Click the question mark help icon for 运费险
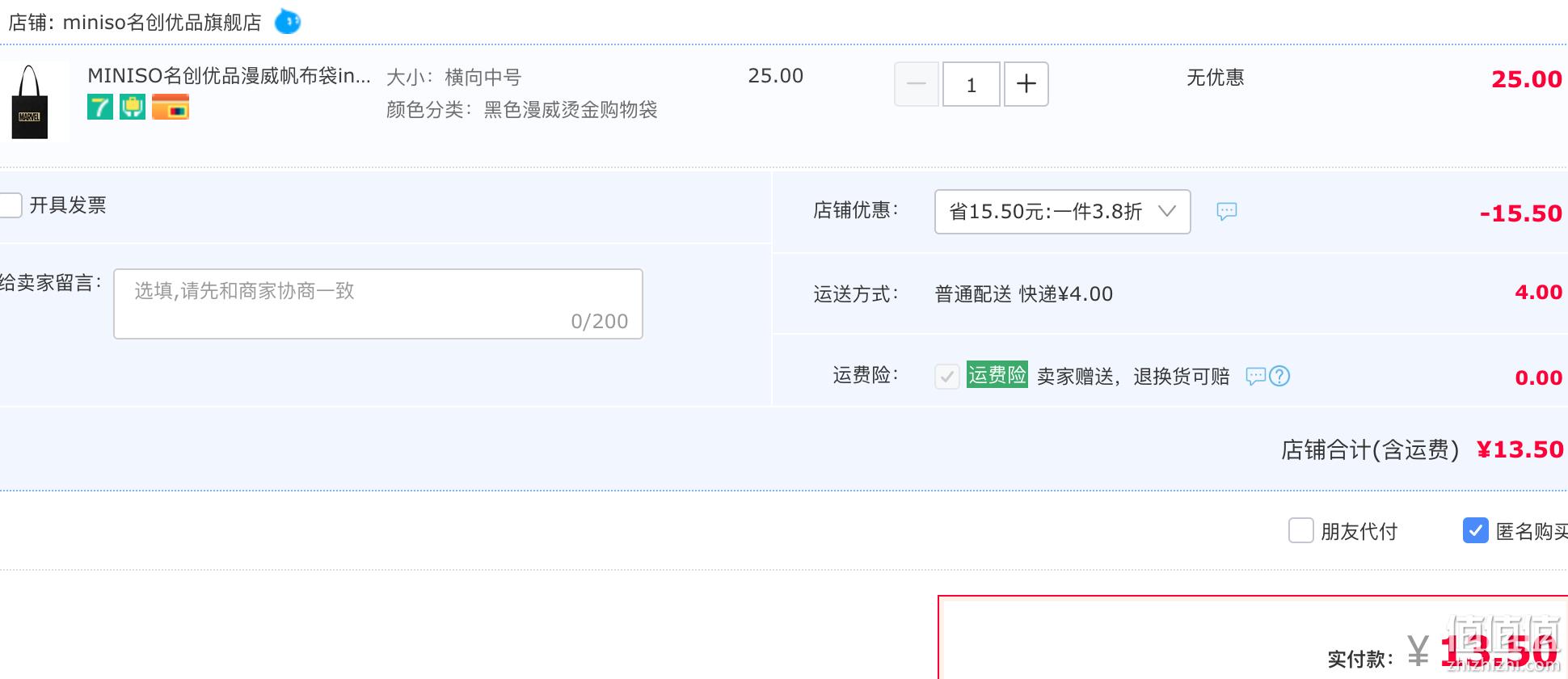This screenshot has width=1568, height=679. click(x=1279, y=376)
